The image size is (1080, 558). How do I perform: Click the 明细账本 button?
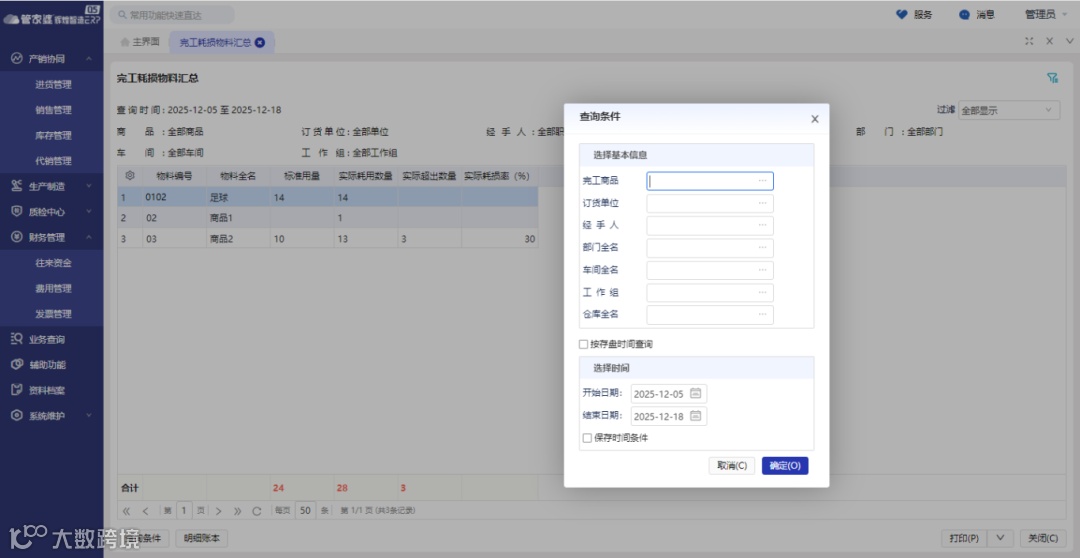click(x=201, y=538)
